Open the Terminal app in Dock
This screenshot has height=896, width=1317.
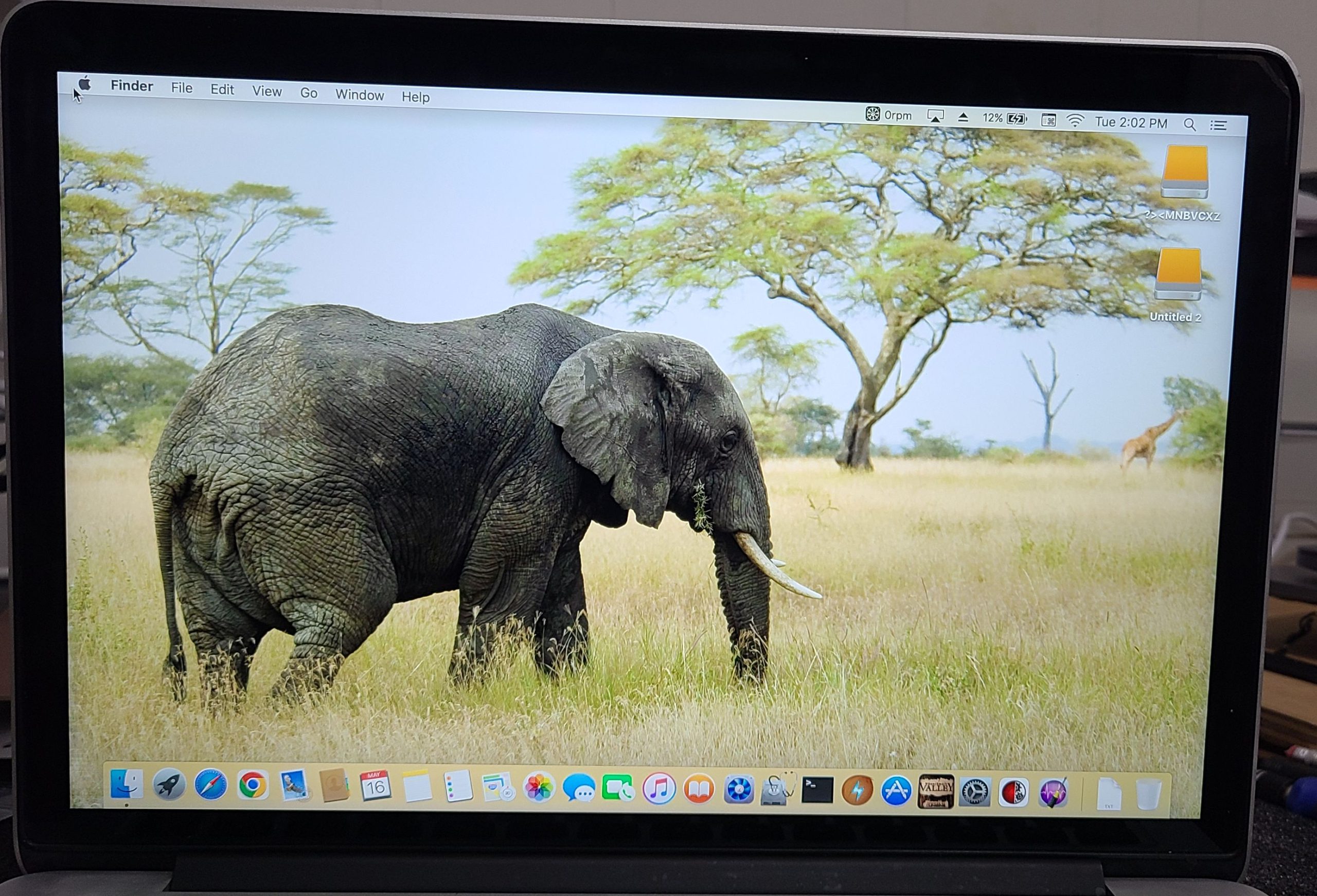(817, 790)
